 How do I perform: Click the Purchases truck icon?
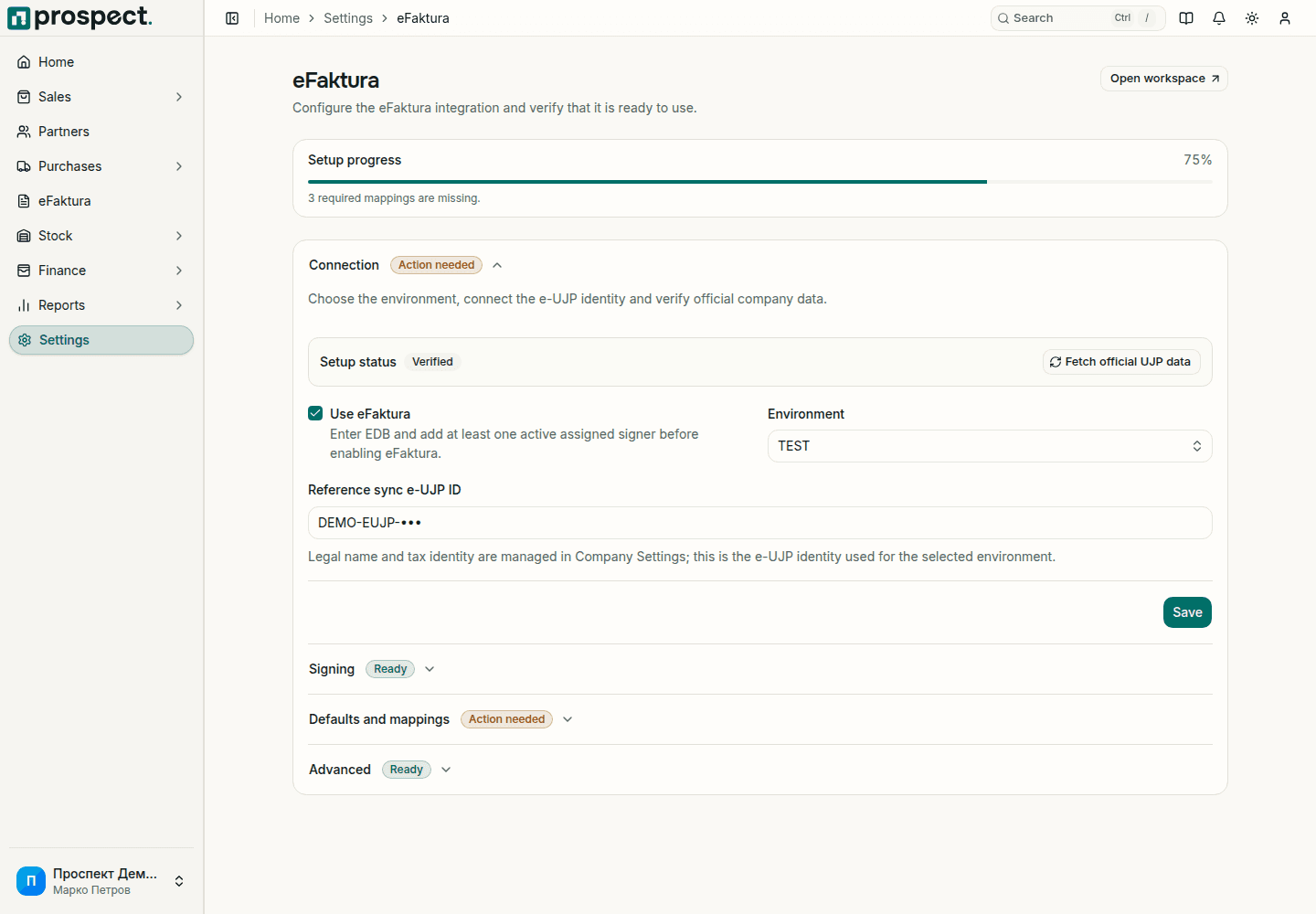click(x=24, y=166)
